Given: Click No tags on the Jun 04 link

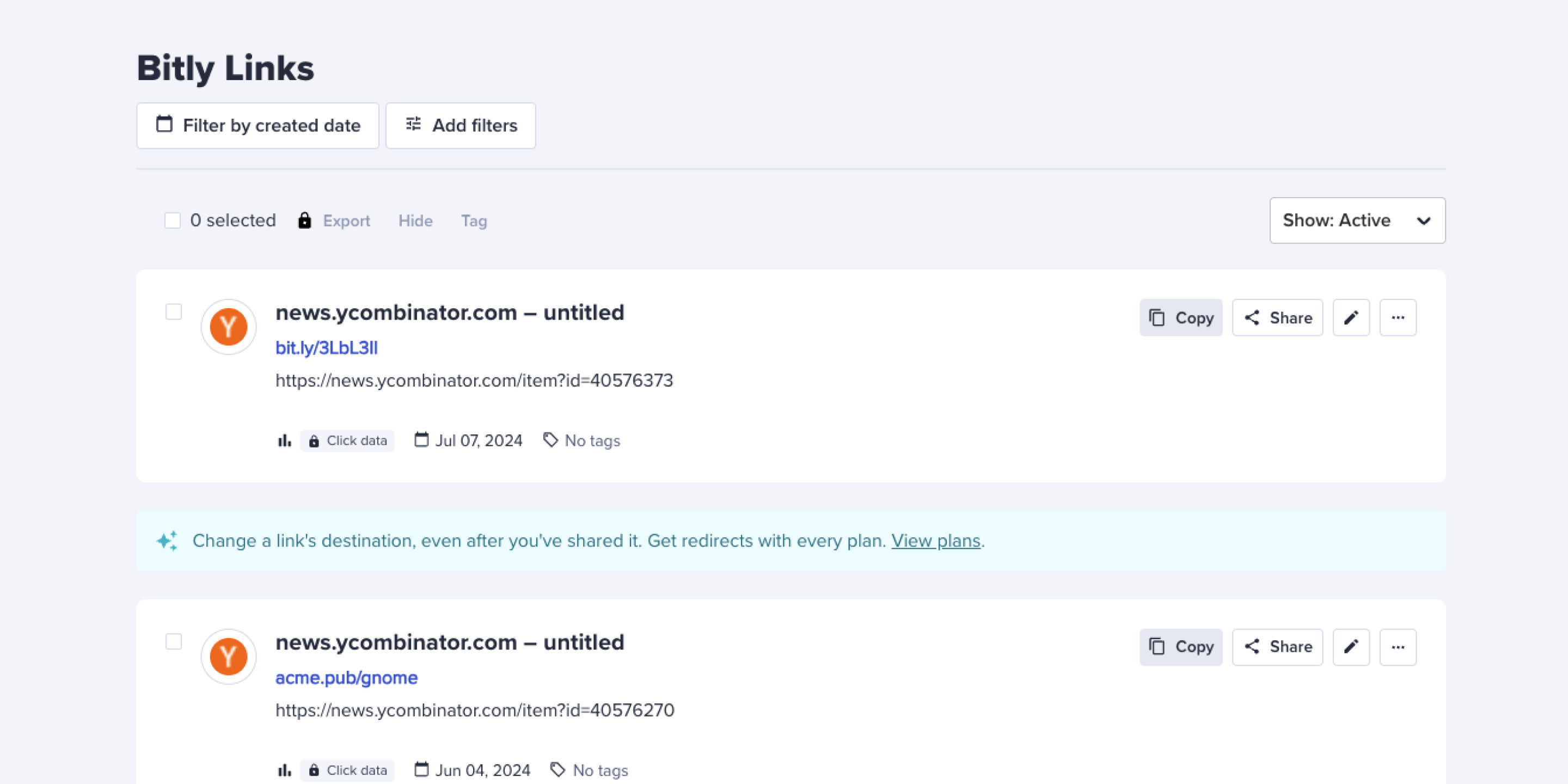Looking at the screenshot, I should [x=600, y=770].
